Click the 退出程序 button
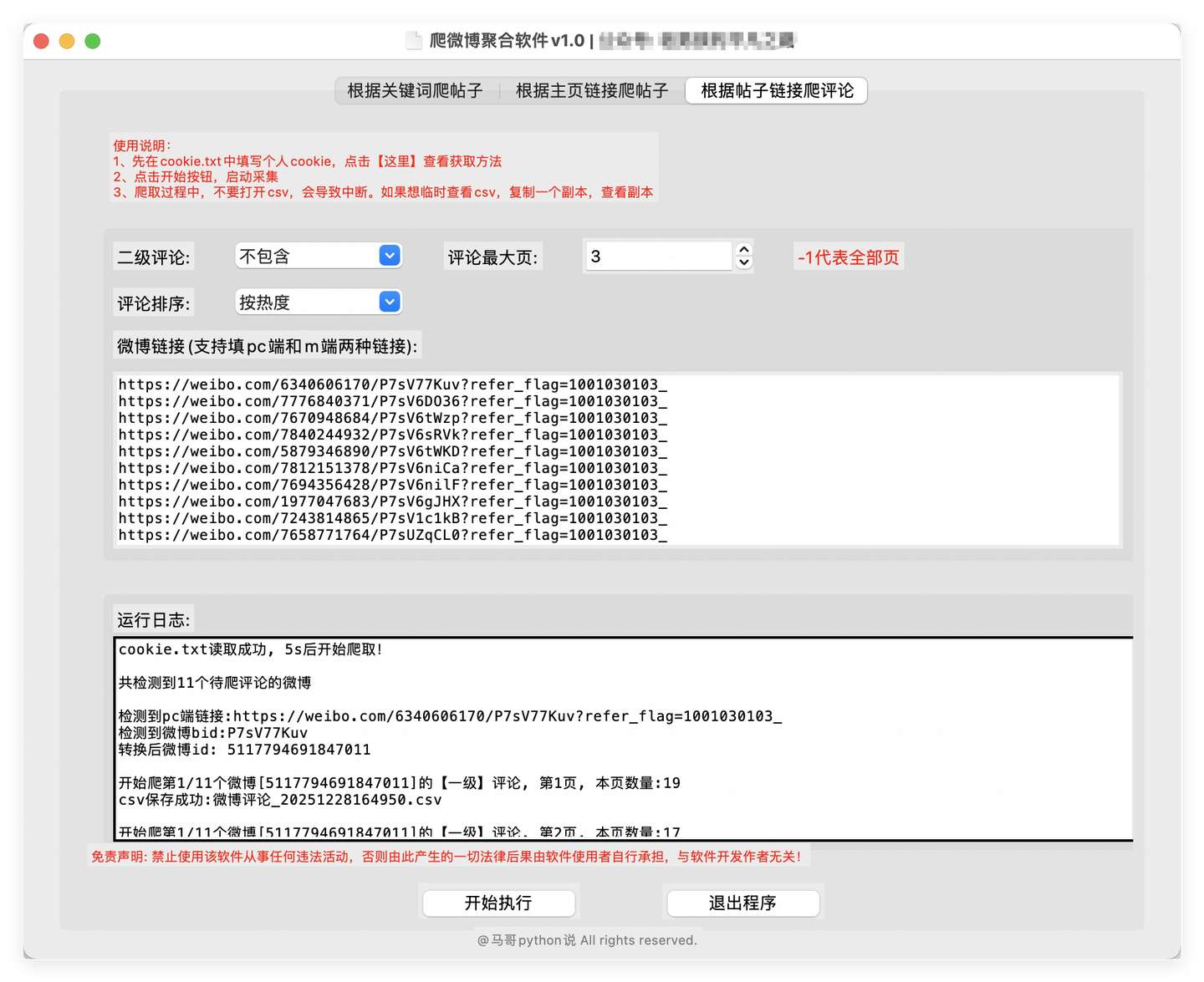The image size is (1204, 982). tap(742, 903)
